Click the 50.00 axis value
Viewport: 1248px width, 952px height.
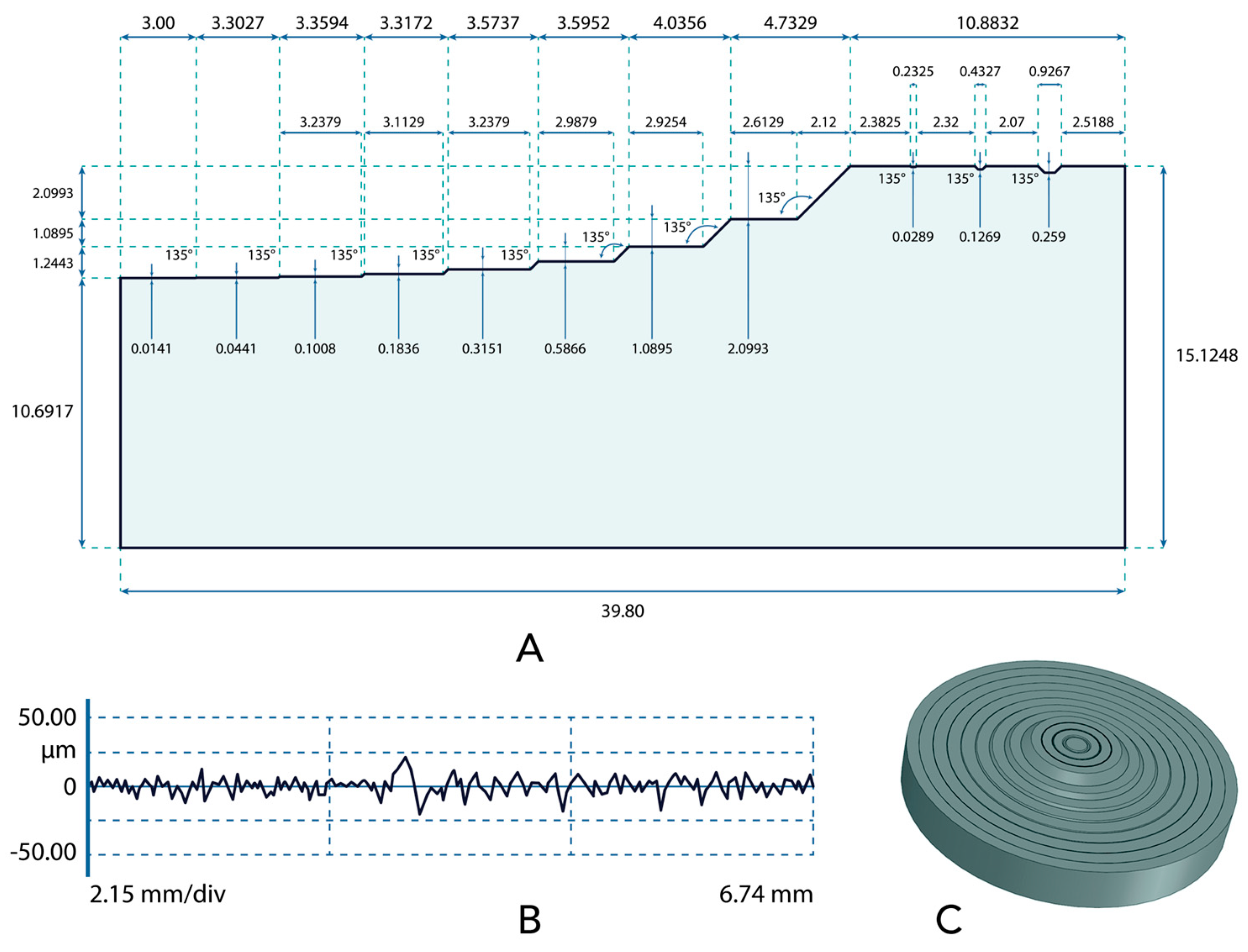click(x=47, y=718)
